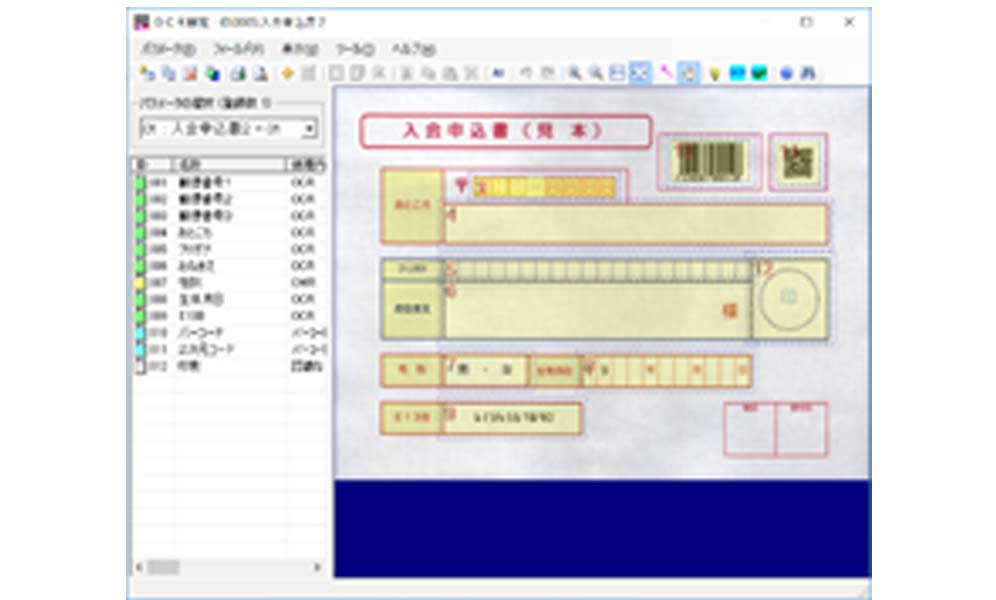The image size is (996, 600).
Task: Click the yellow diamond toolbar icon
Action: point(287,73)
